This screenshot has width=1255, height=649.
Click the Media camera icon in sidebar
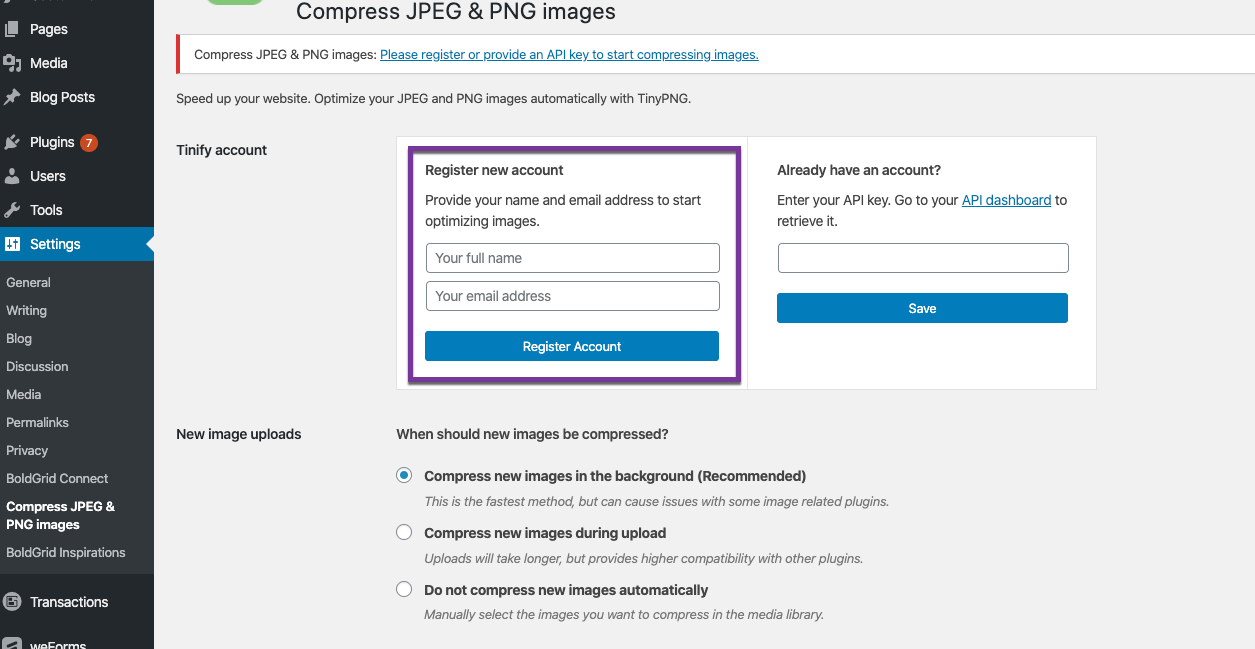click(x=12, y=63)
